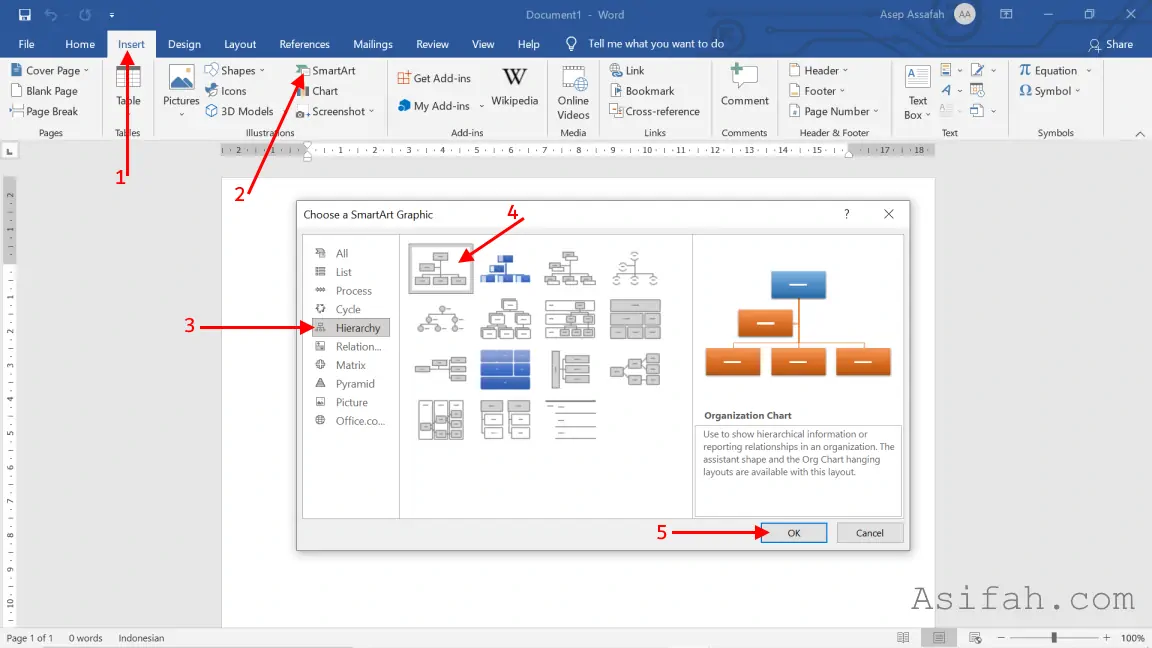Click the Share button
Viewport: 1152px width, 648px height.
pyautogui.click(x=1111, y=44)
